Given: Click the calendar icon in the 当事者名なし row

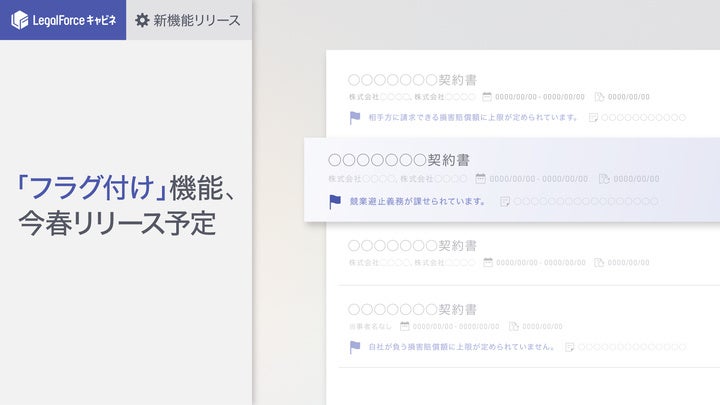Looking at the screenshot, I should (405, 326).
